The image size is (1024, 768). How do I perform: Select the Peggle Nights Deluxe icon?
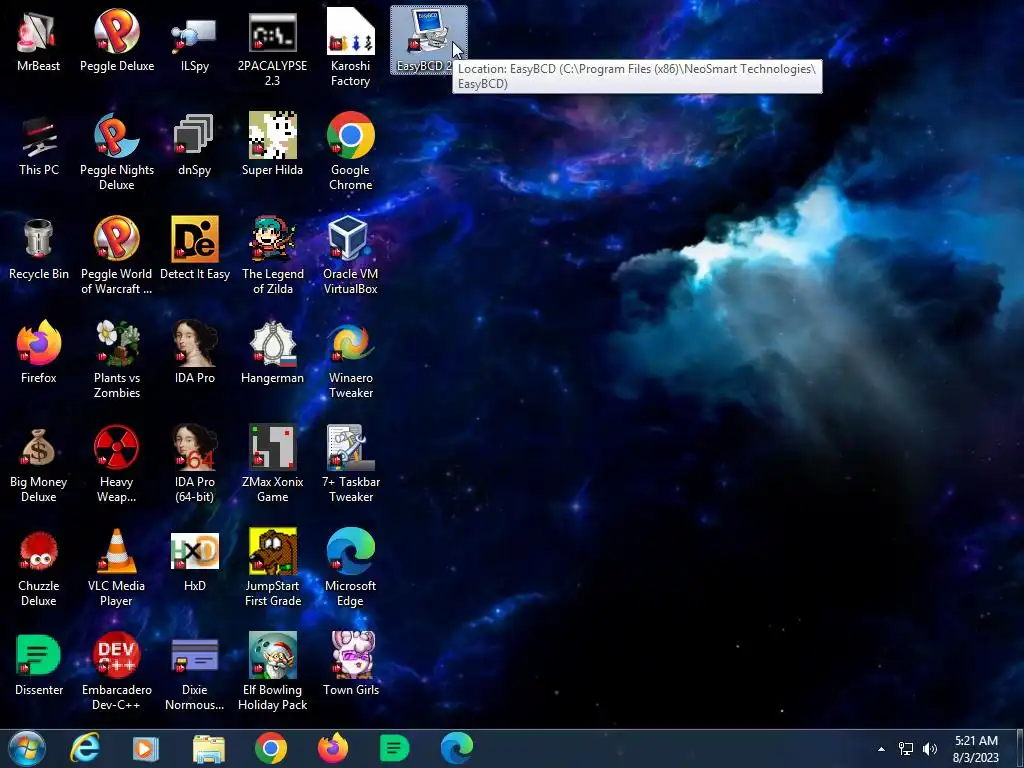point(117,152)
